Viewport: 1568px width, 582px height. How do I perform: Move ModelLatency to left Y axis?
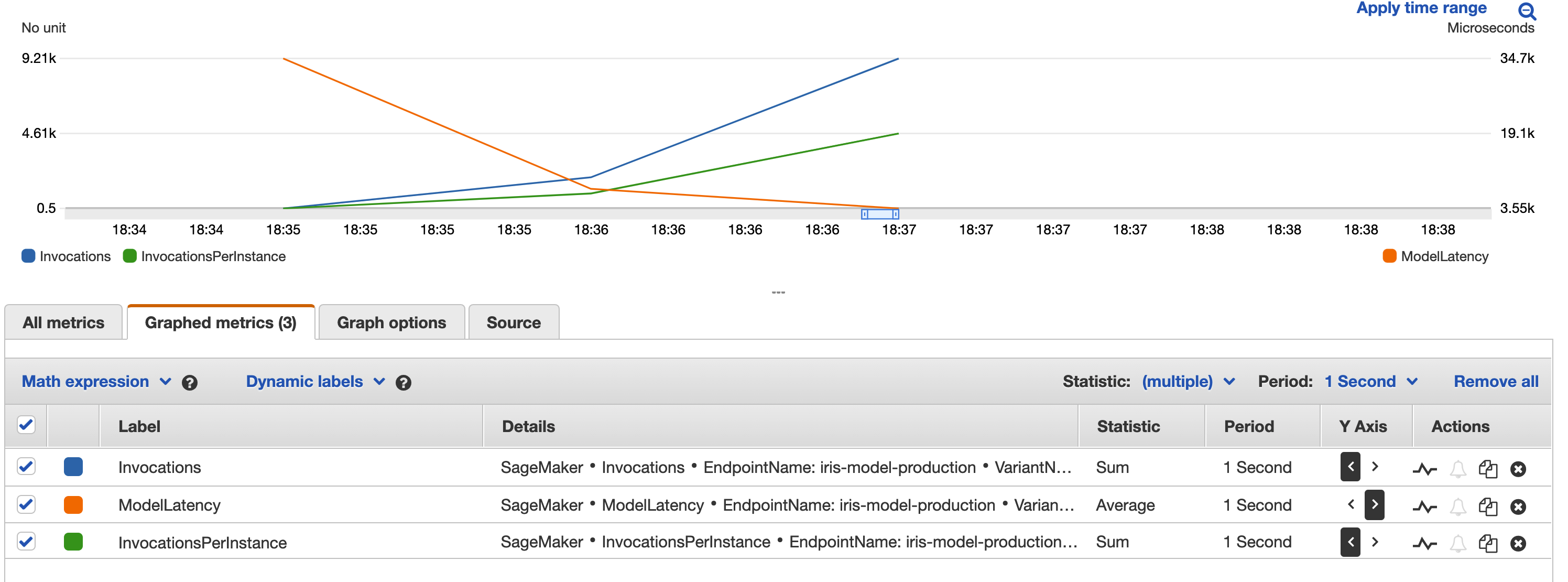click(1351, 505)
